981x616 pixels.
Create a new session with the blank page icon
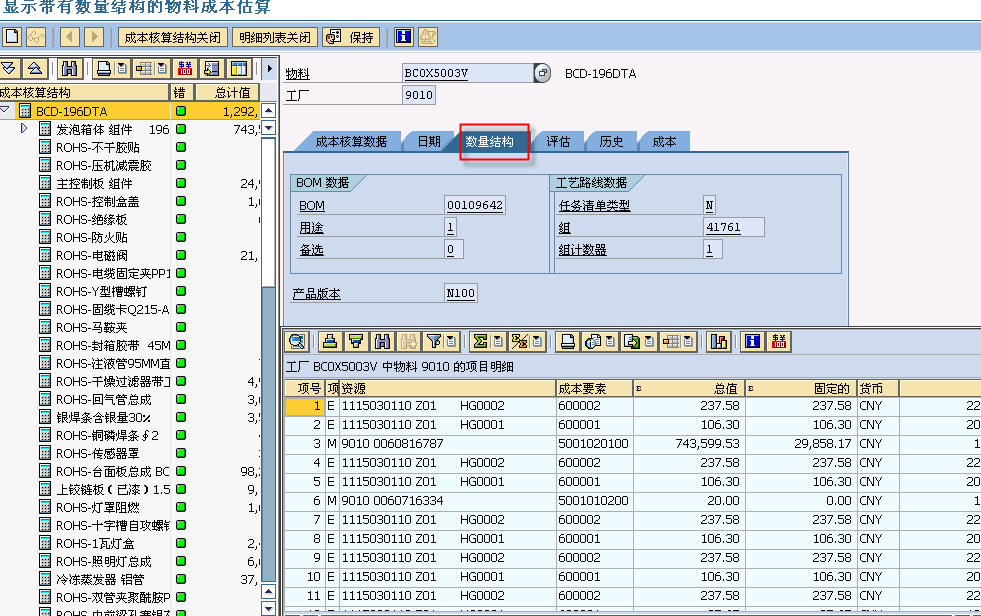click(x=10, y=36)
